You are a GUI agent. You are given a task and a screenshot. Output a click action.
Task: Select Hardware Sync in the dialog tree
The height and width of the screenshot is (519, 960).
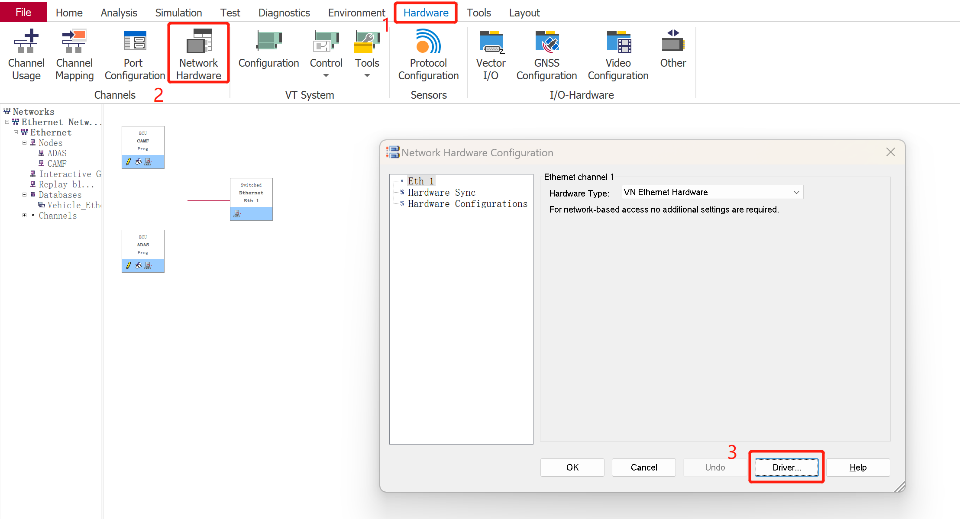441,192
